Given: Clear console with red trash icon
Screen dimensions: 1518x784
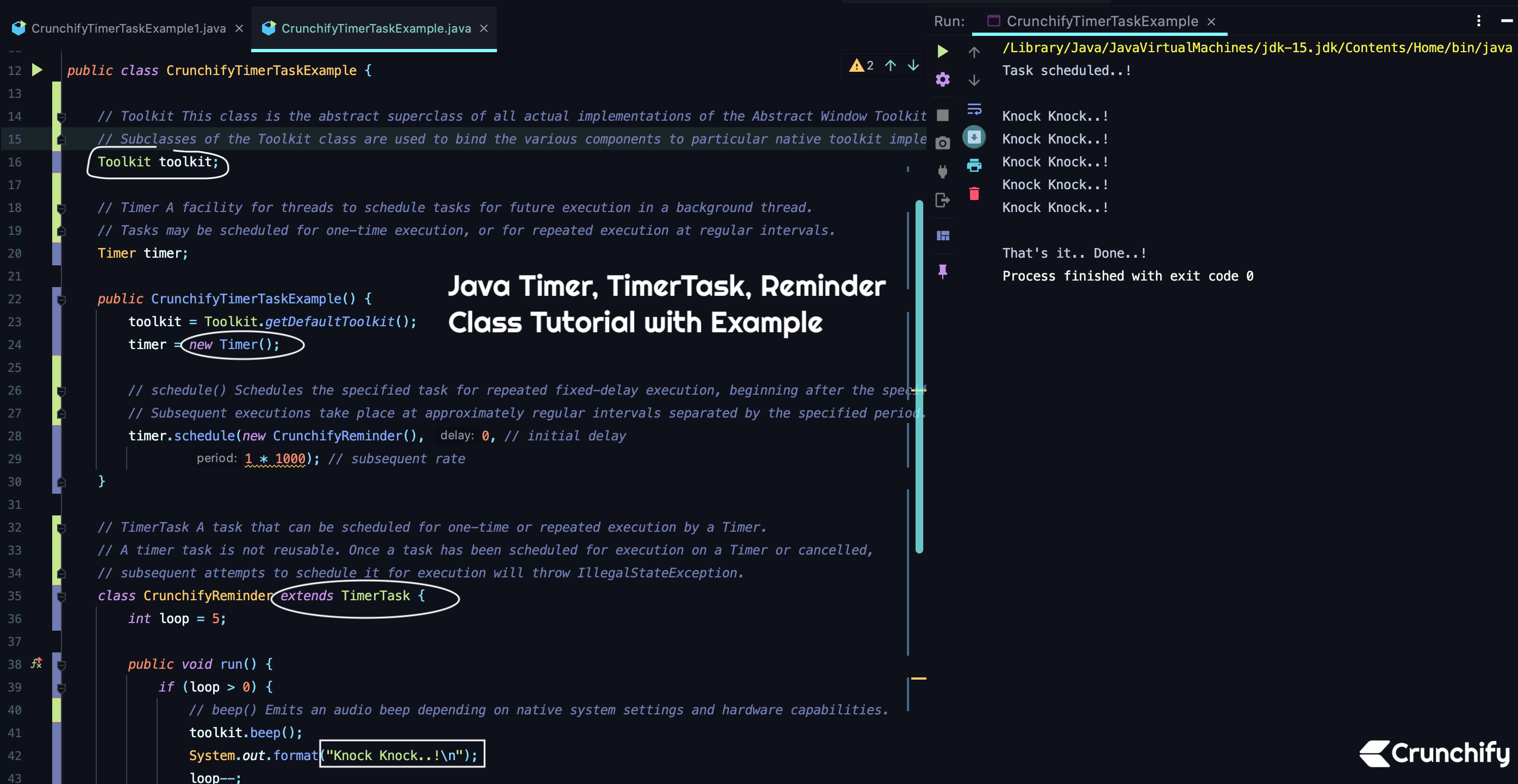Looking at the screenshot, I should pos(974,194).
